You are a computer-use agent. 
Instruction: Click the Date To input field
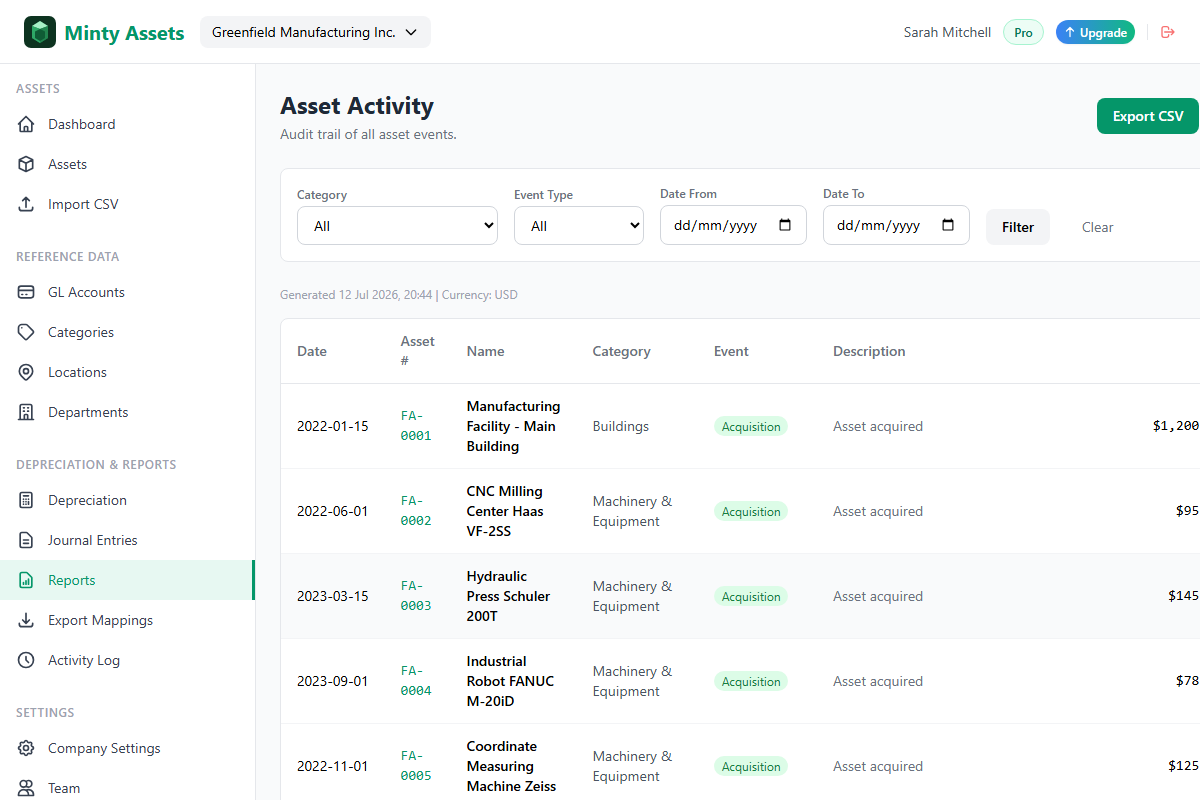pos(896,225)
